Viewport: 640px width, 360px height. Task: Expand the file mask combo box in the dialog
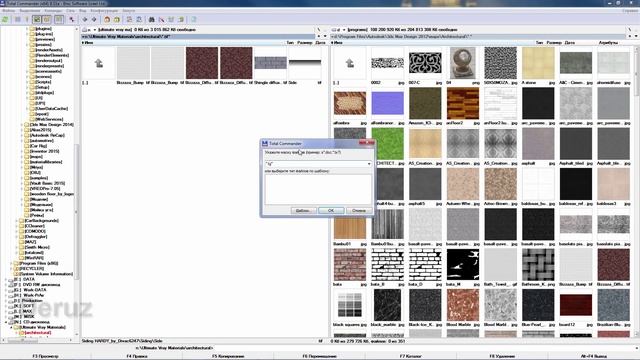coord(369,164)
